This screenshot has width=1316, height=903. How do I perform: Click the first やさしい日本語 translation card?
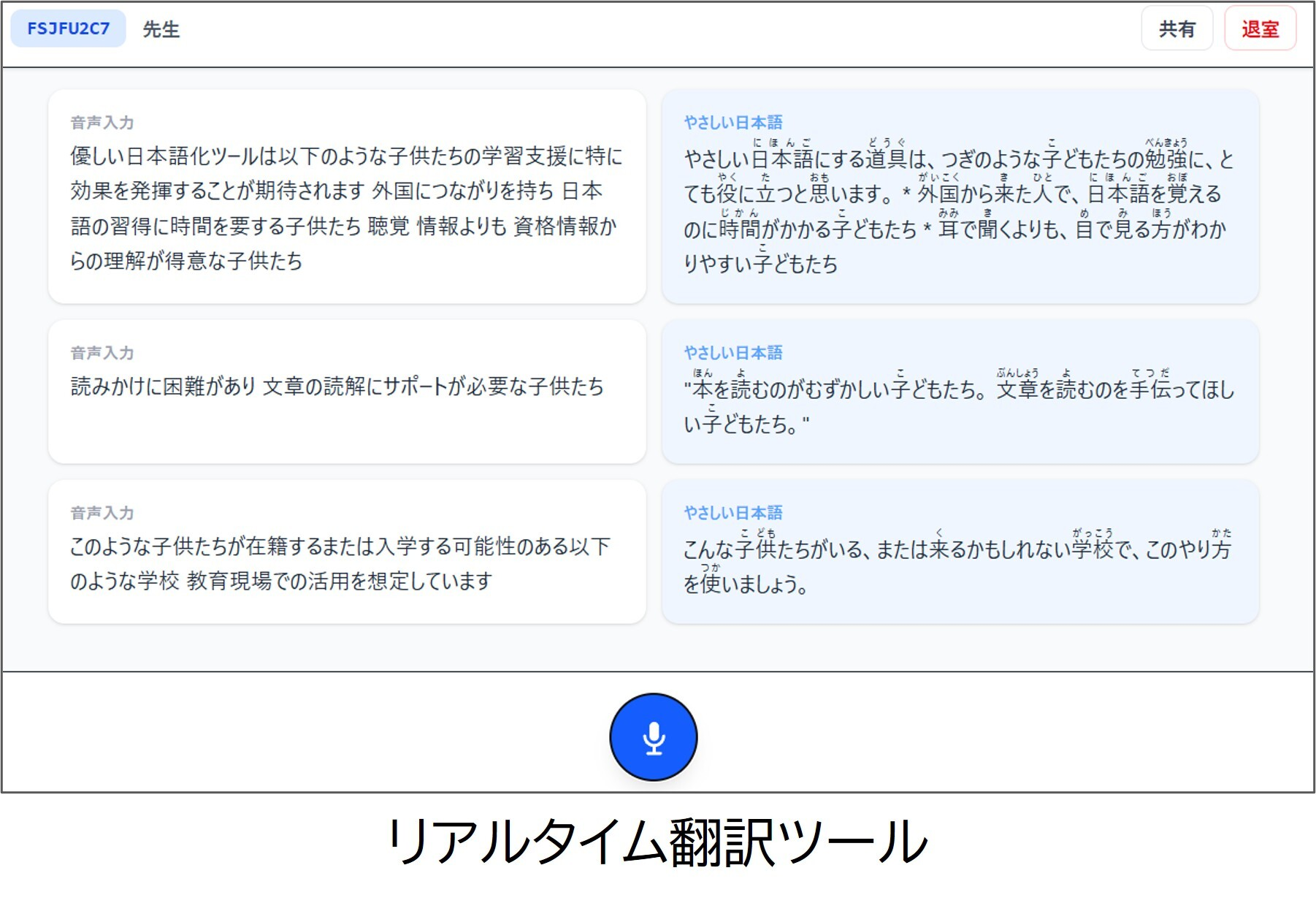coord(960,197)
